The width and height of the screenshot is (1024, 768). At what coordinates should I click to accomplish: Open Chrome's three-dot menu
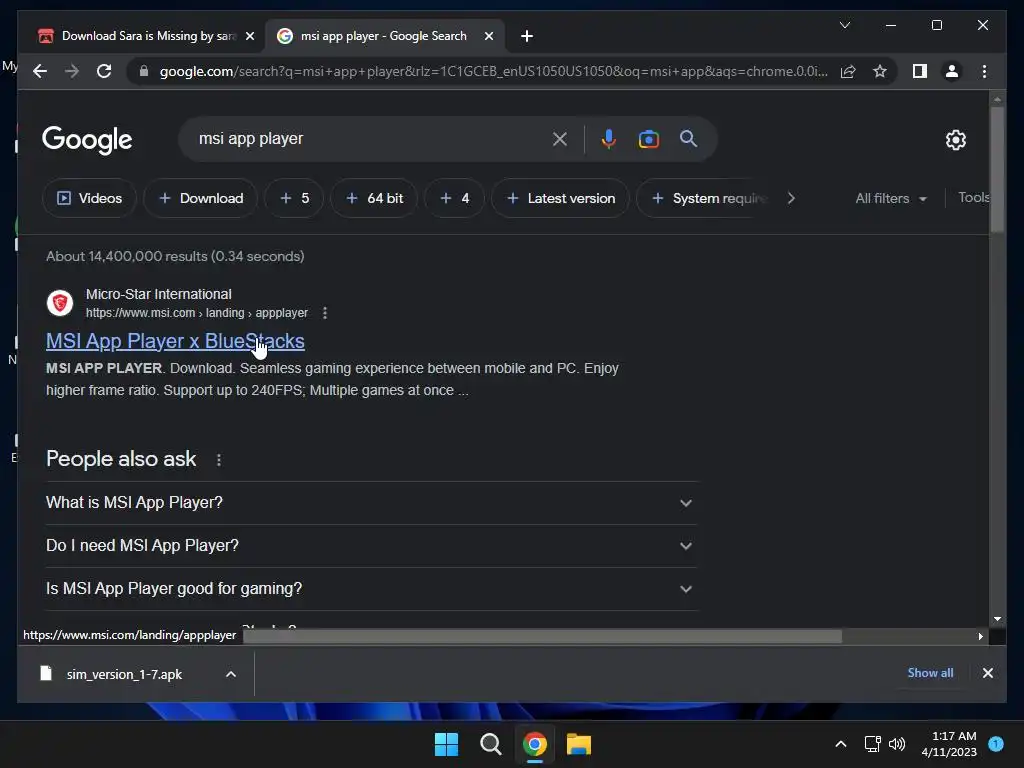pos(984,71)
